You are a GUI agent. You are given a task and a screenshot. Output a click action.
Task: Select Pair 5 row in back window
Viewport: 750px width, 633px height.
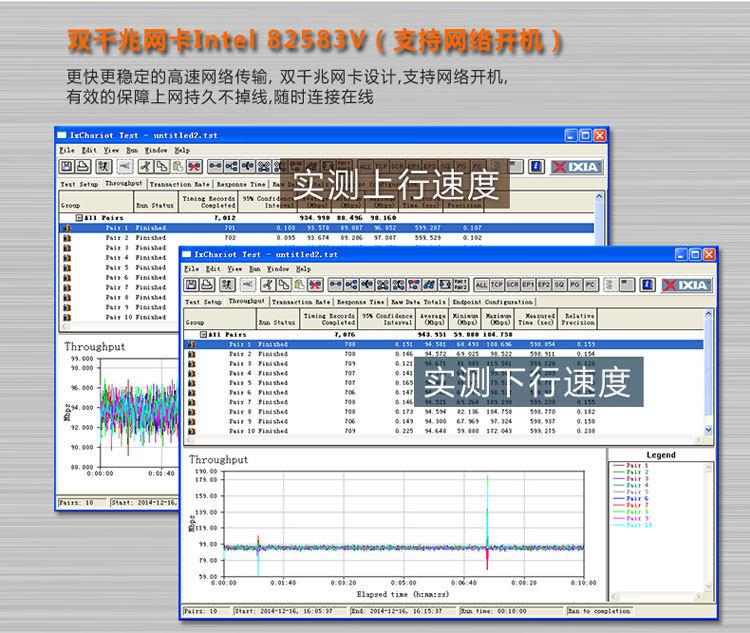tap(119, 267)
